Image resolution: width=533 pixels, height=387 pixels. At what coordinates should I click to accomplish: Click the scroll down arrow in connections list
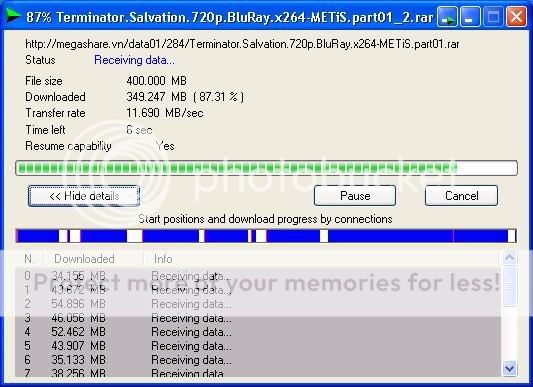point(509,368)
